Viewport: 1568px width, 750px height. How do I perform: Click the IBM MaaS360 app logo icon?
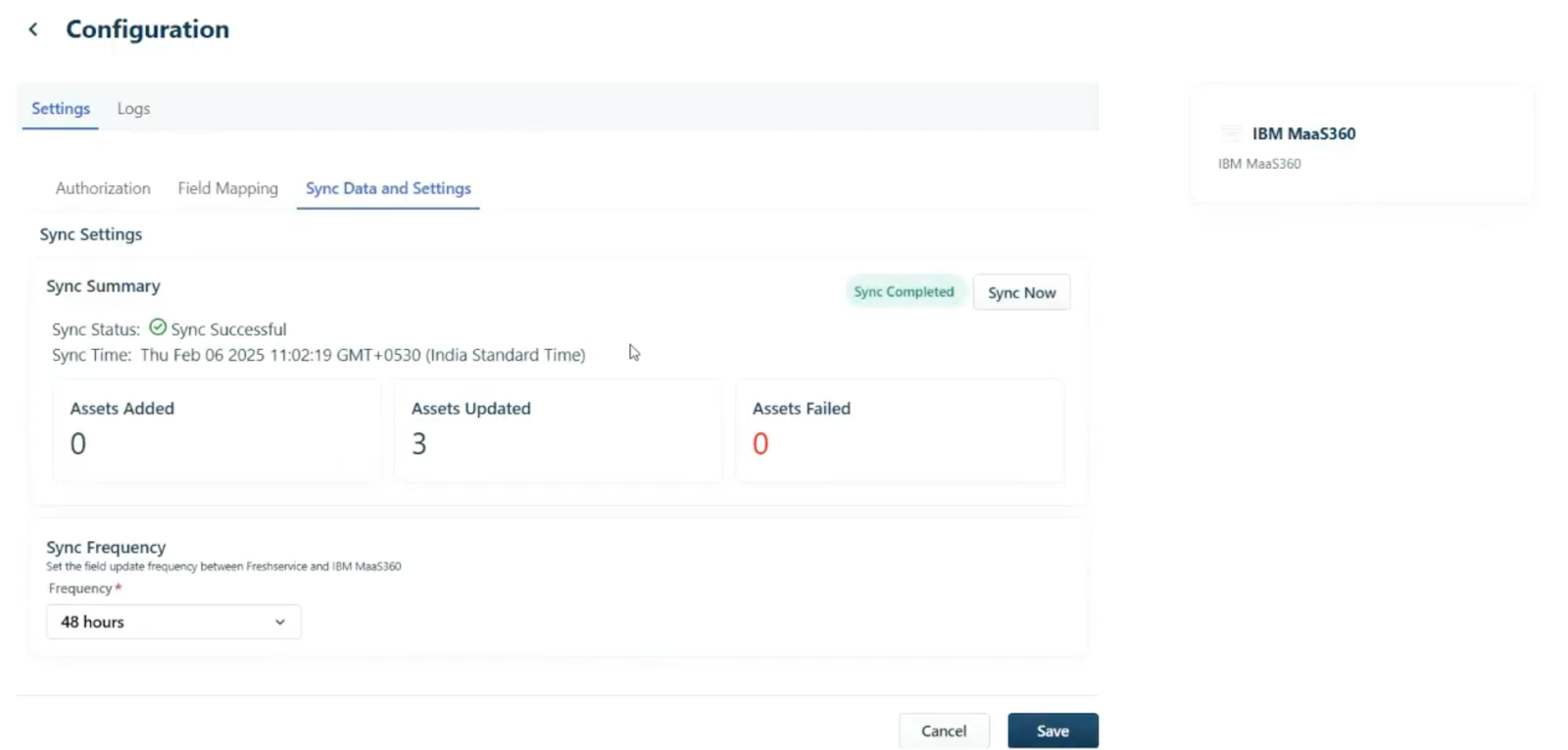tap(1231, 133)
